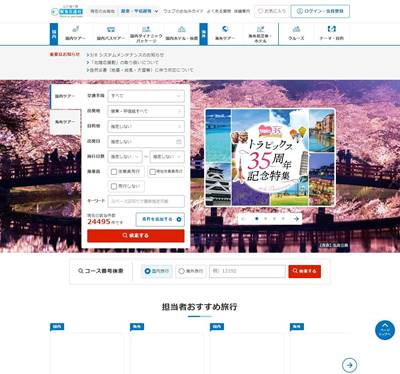400x374 pixels.
Task: Check the second tour conductor option checkbox
Action: 153,172
